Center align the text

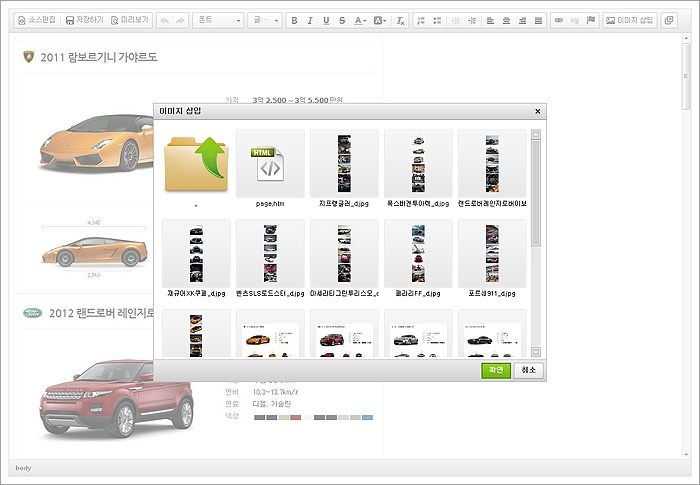click(506, 21)
